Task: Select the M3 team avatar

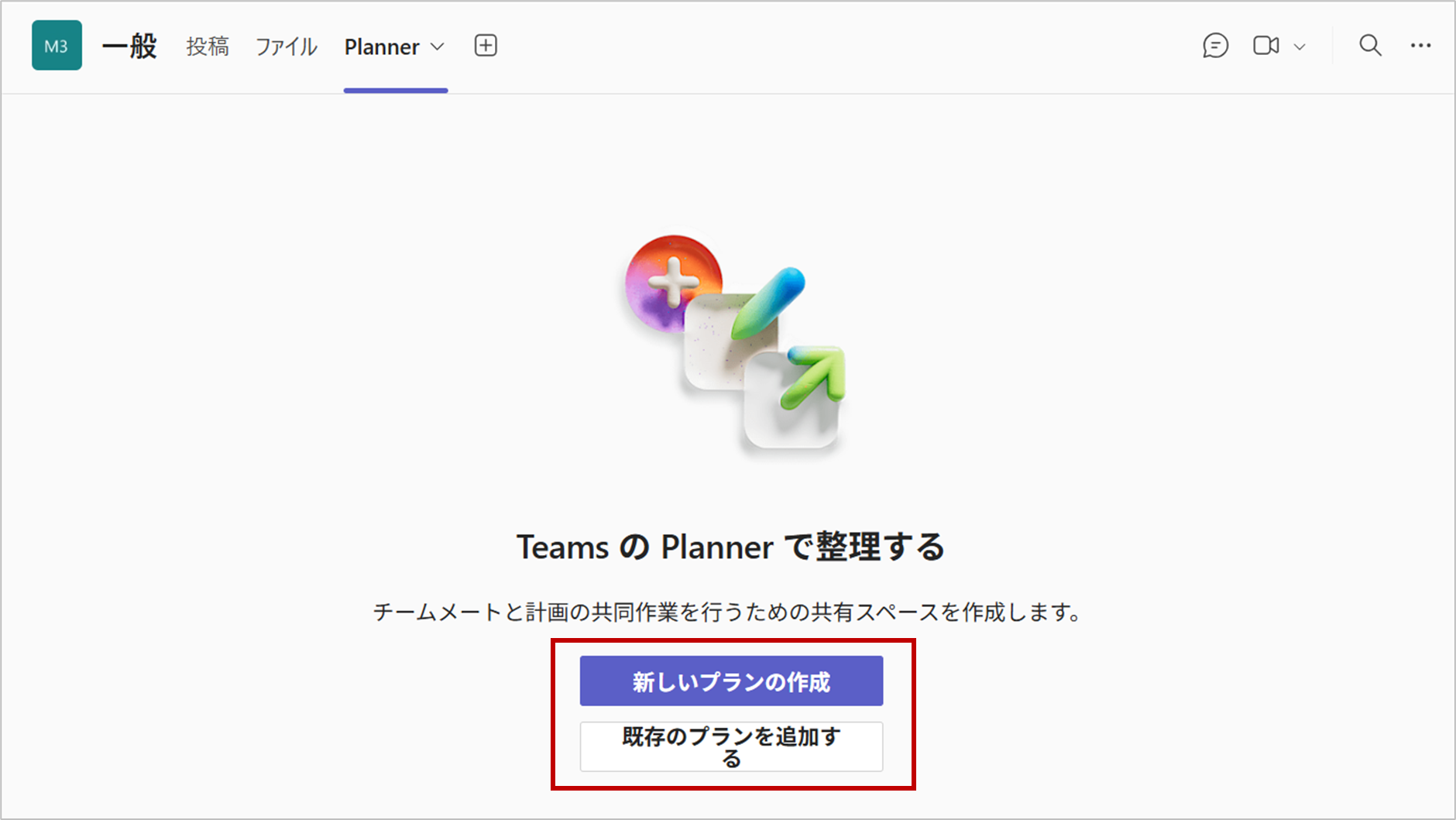Action: (x=57, y=46)
